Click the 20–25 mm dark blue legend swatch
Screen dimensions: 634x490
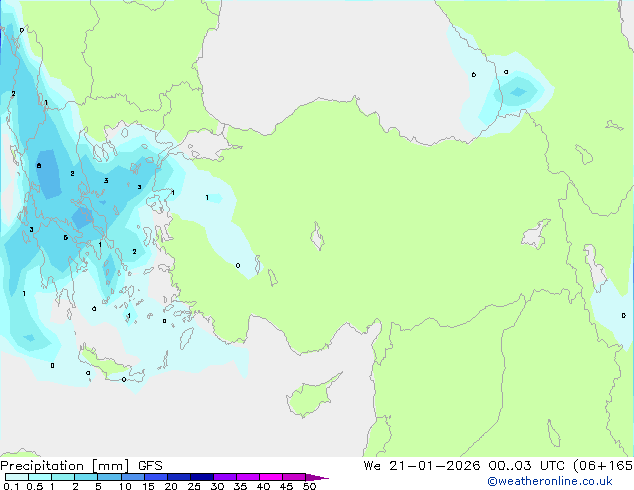178,477
